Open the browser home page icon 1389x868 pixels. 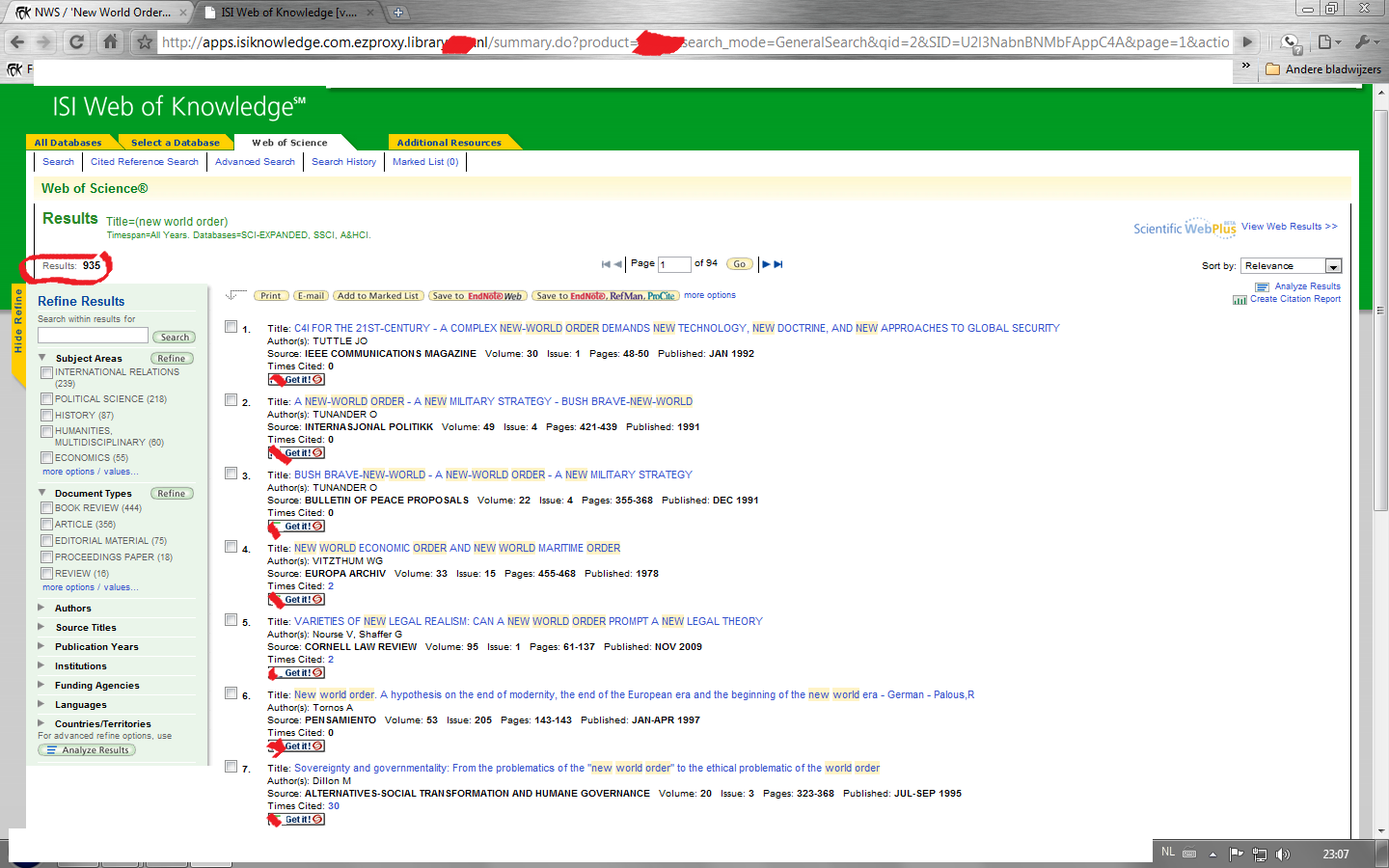point(111,42)
